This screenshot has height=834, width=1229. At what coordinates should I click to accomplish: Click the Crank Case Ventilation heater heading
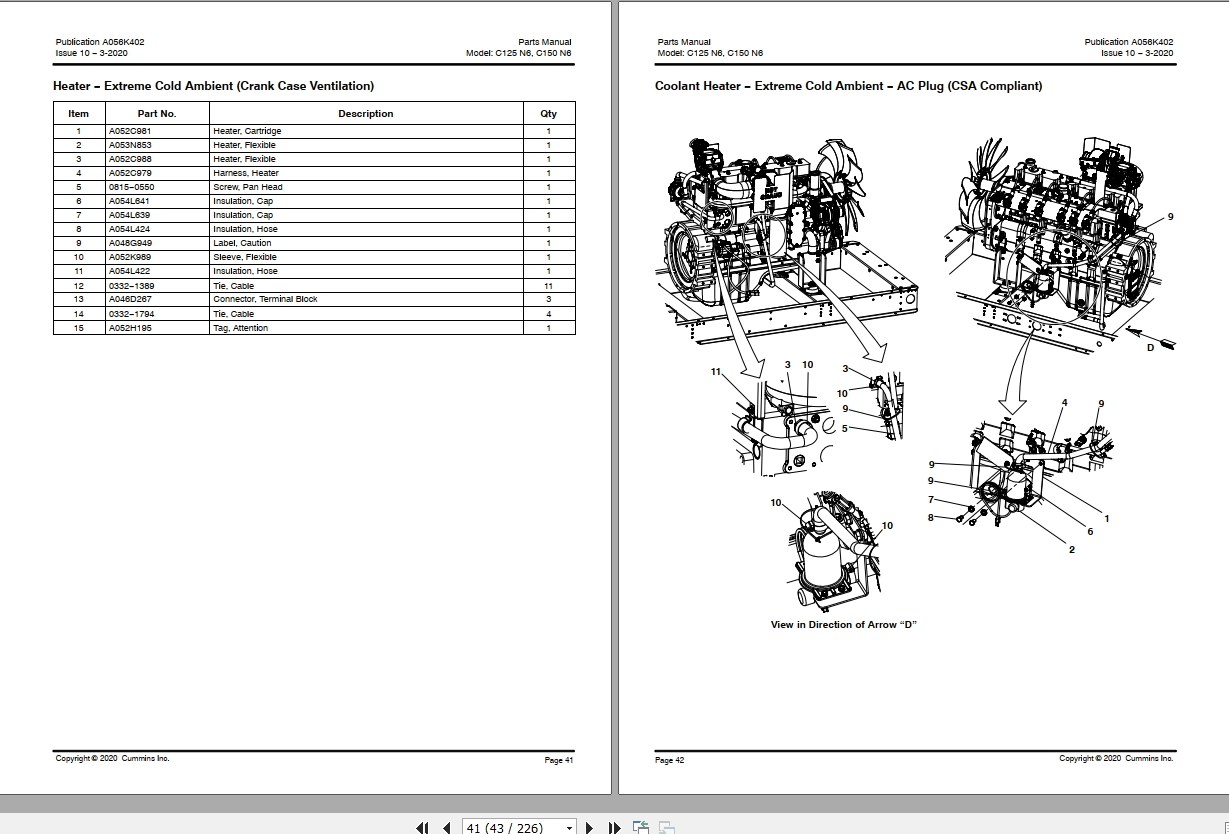click(214, 86)
